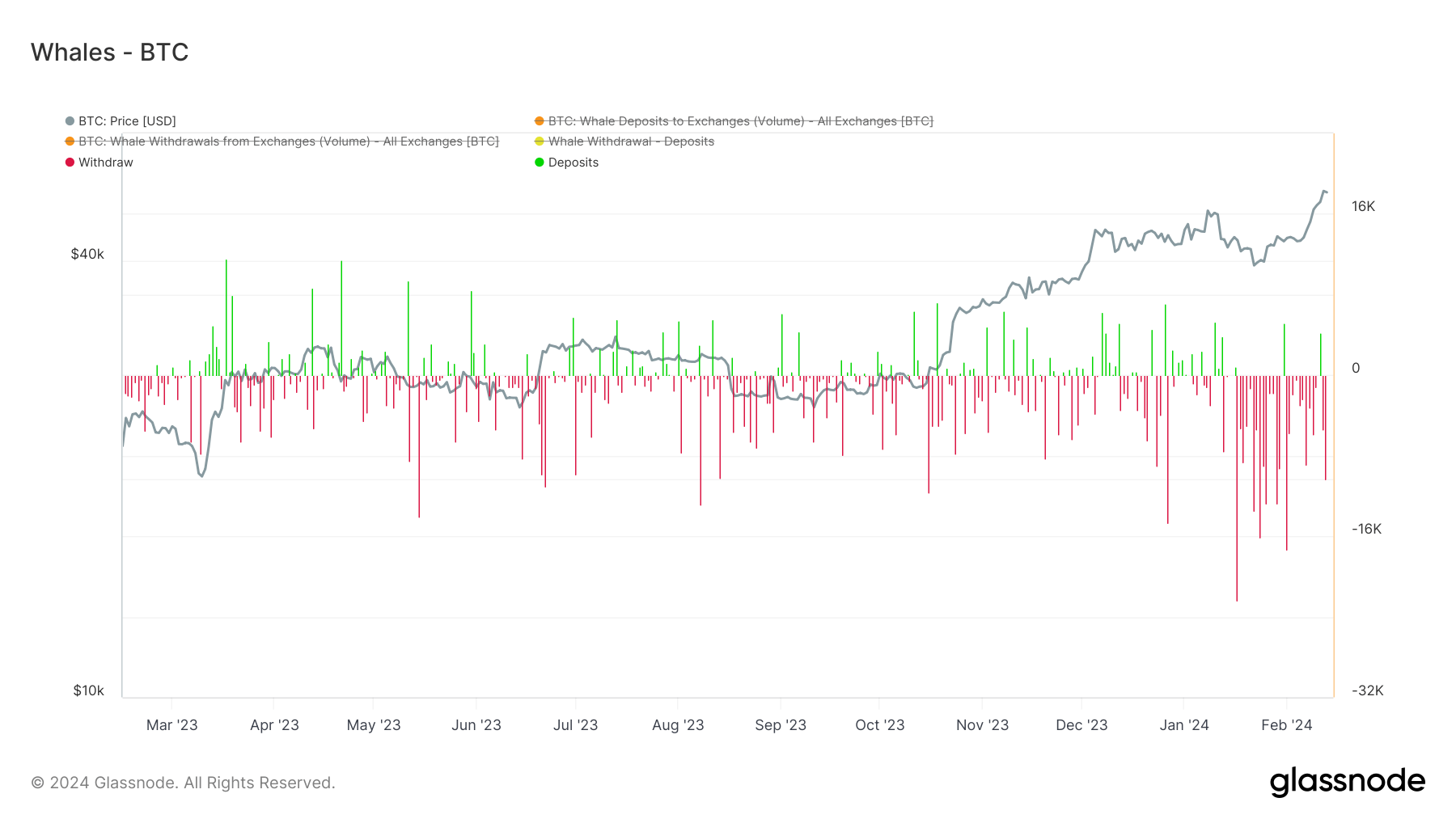
Task: Click the grey BTC Price legend dot
Action: click(70, 121)
